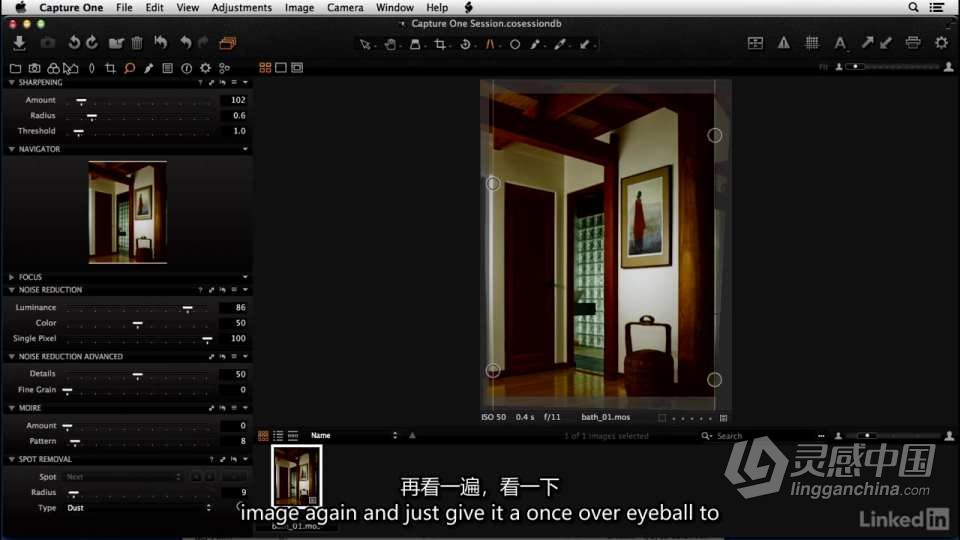This screenshot has width=960, height=540.
Task: Click the orange Variants stack icon
Action: tap(227, 43)
